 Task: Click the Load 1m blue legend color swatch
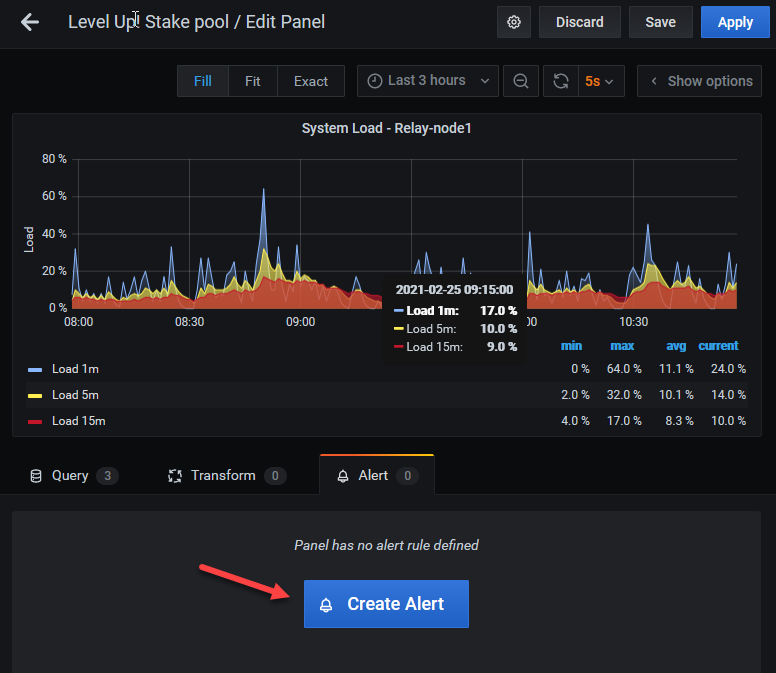tap(35, 369)
